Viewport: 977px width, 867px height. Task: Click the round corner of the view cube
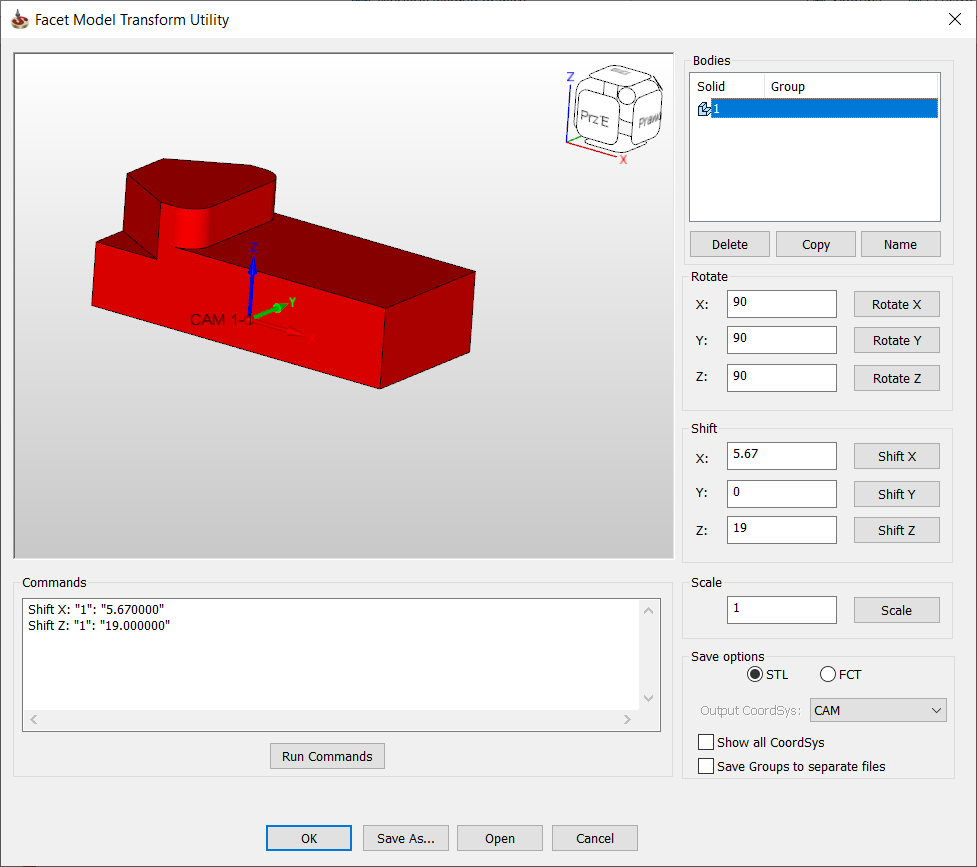click(x=629, y=96)
